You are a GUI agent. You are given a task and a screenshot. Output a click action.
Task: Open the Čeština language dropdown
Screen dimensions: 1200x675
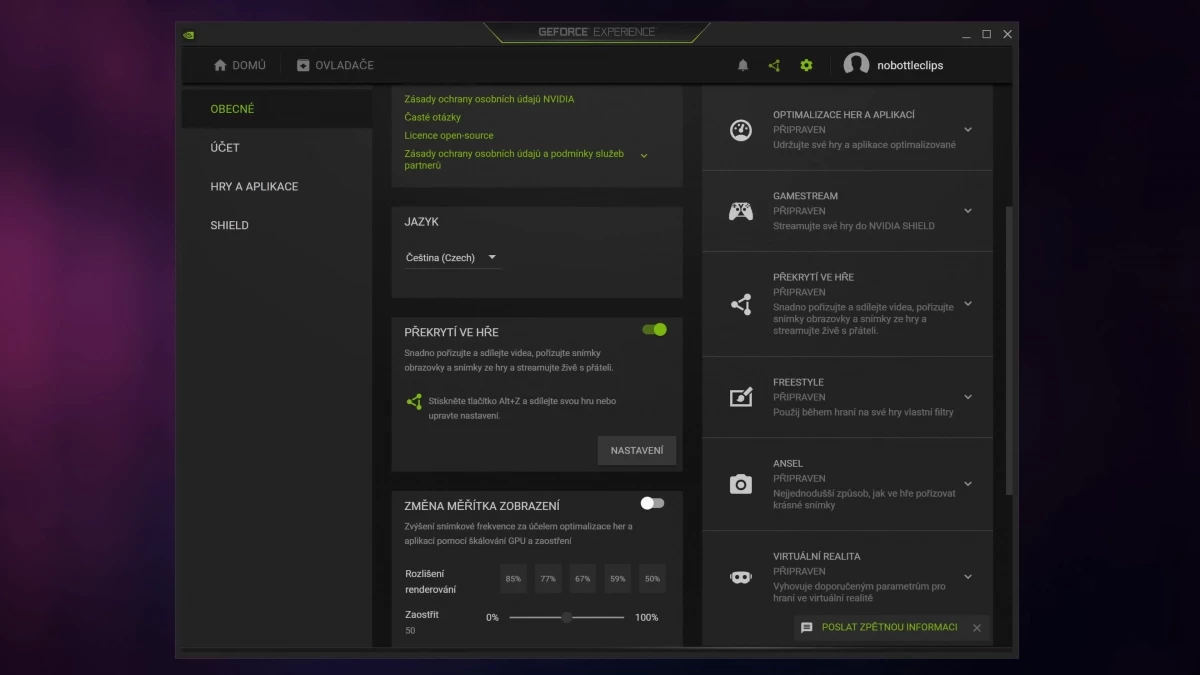[452, 258]
